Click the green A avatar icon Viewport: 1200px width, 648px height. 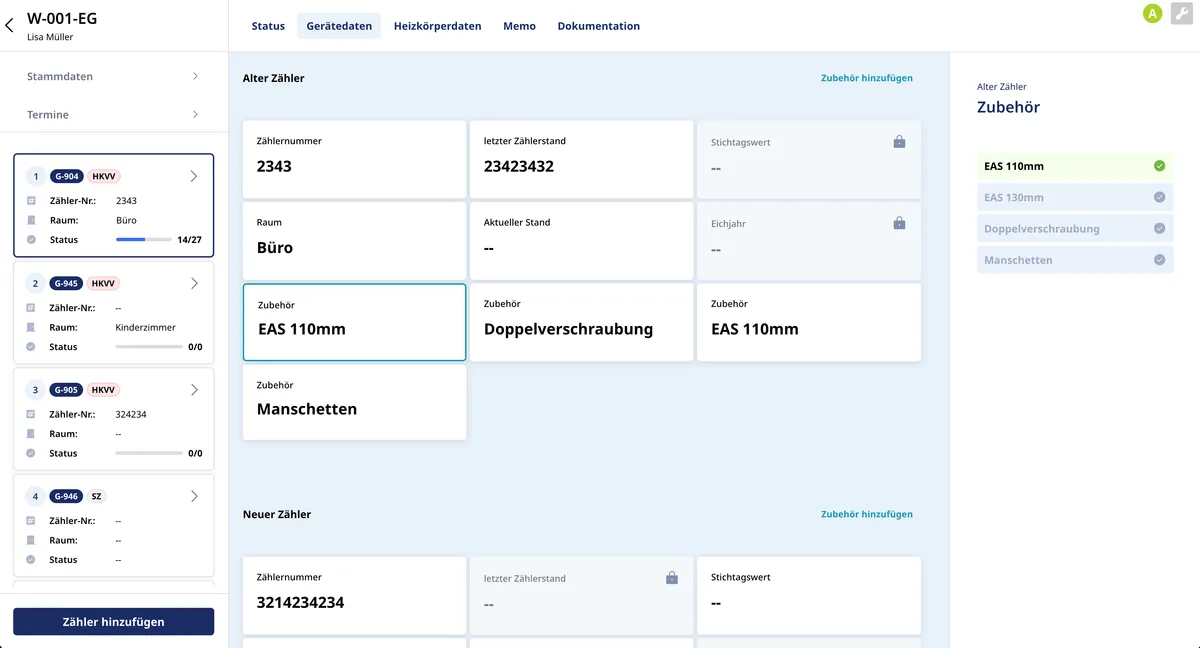pyautogui.click(x=1152, y=13)
